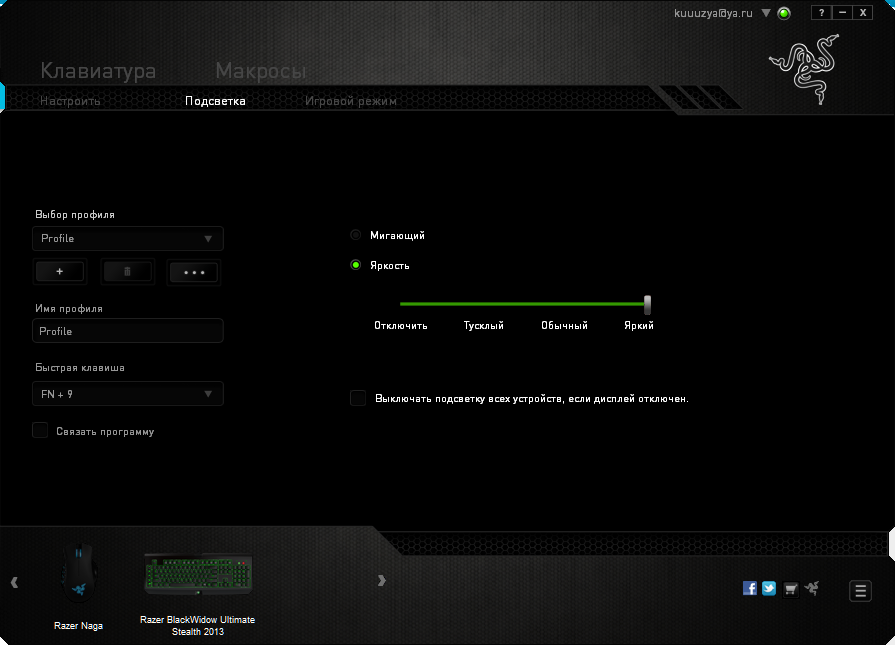Click the green online status indicator
Screen dimensions: 895x645
[784, 13]
